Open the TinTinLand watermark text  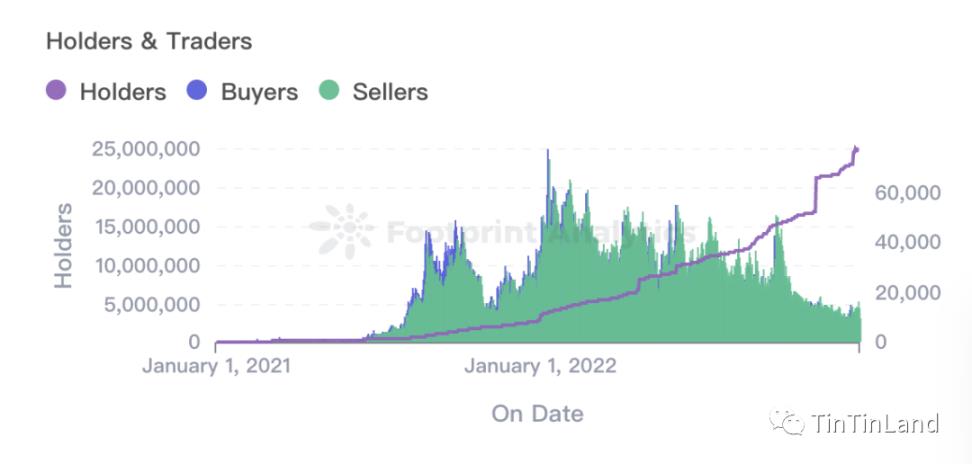point(875,423)
